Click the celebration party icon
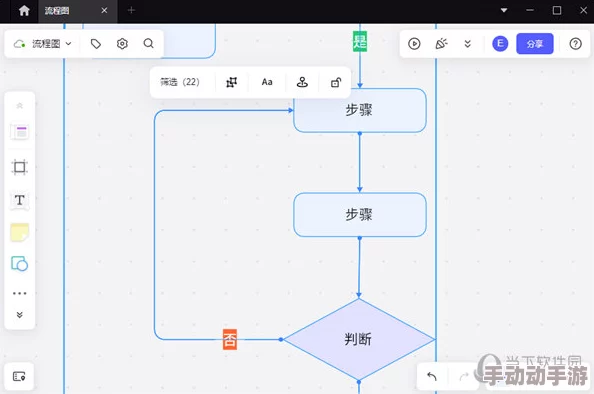The width and height of the screenshot is (594, 394). (x=441, y=44)
